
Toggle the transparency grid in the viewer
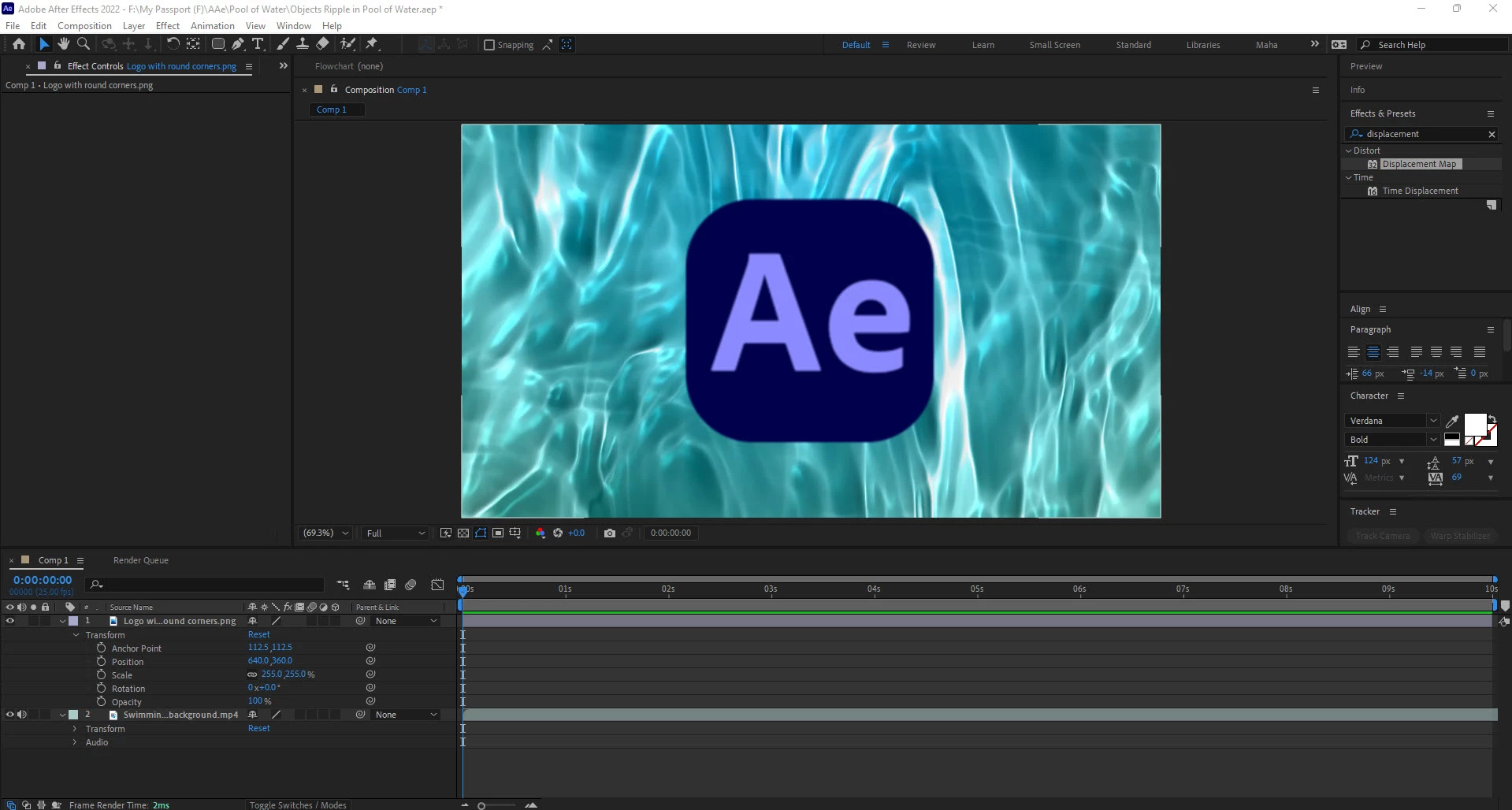463,533
